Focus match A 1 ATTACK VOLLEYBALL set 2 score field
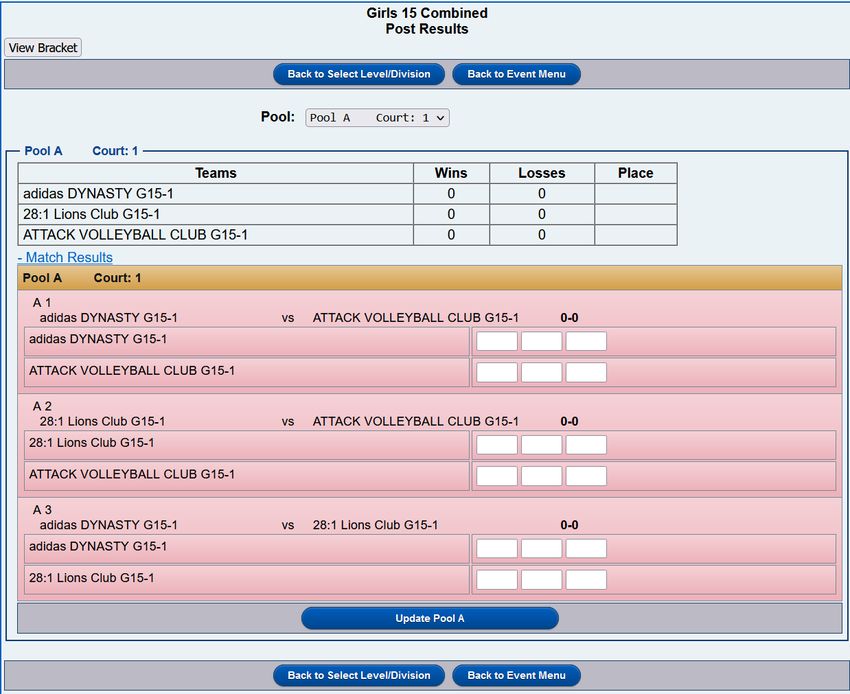This screenshot has width=850, height=694. tap(542, 372)
